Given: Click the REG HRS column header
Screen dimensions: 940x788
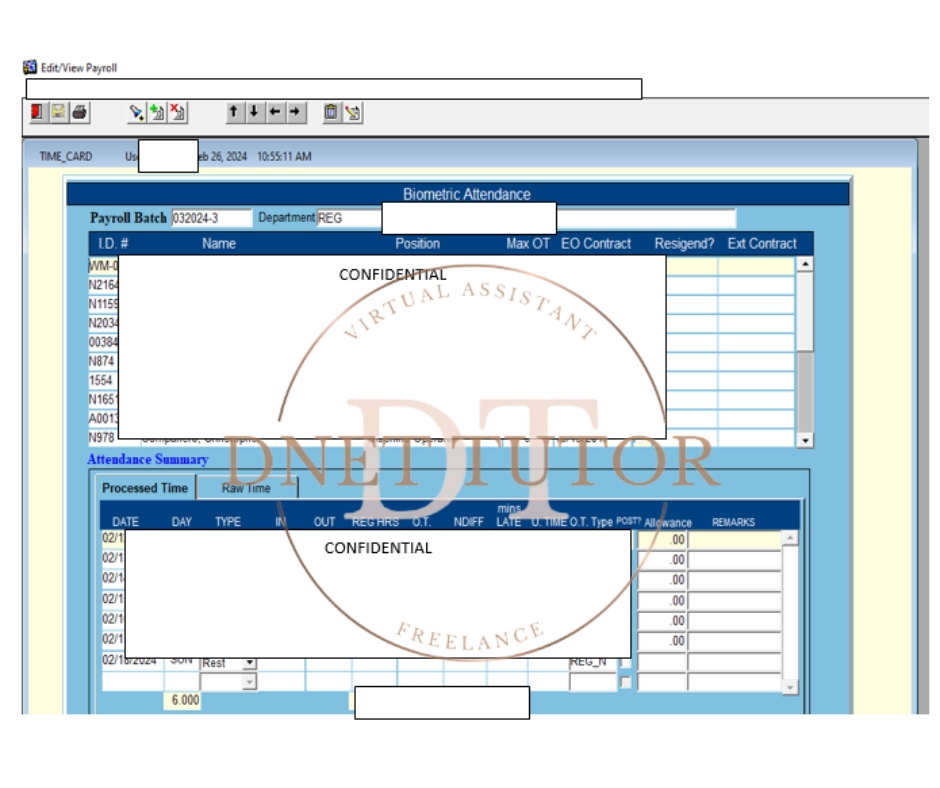Looking at the screenshot, I should pyautogui.click(x=375, y=522).
